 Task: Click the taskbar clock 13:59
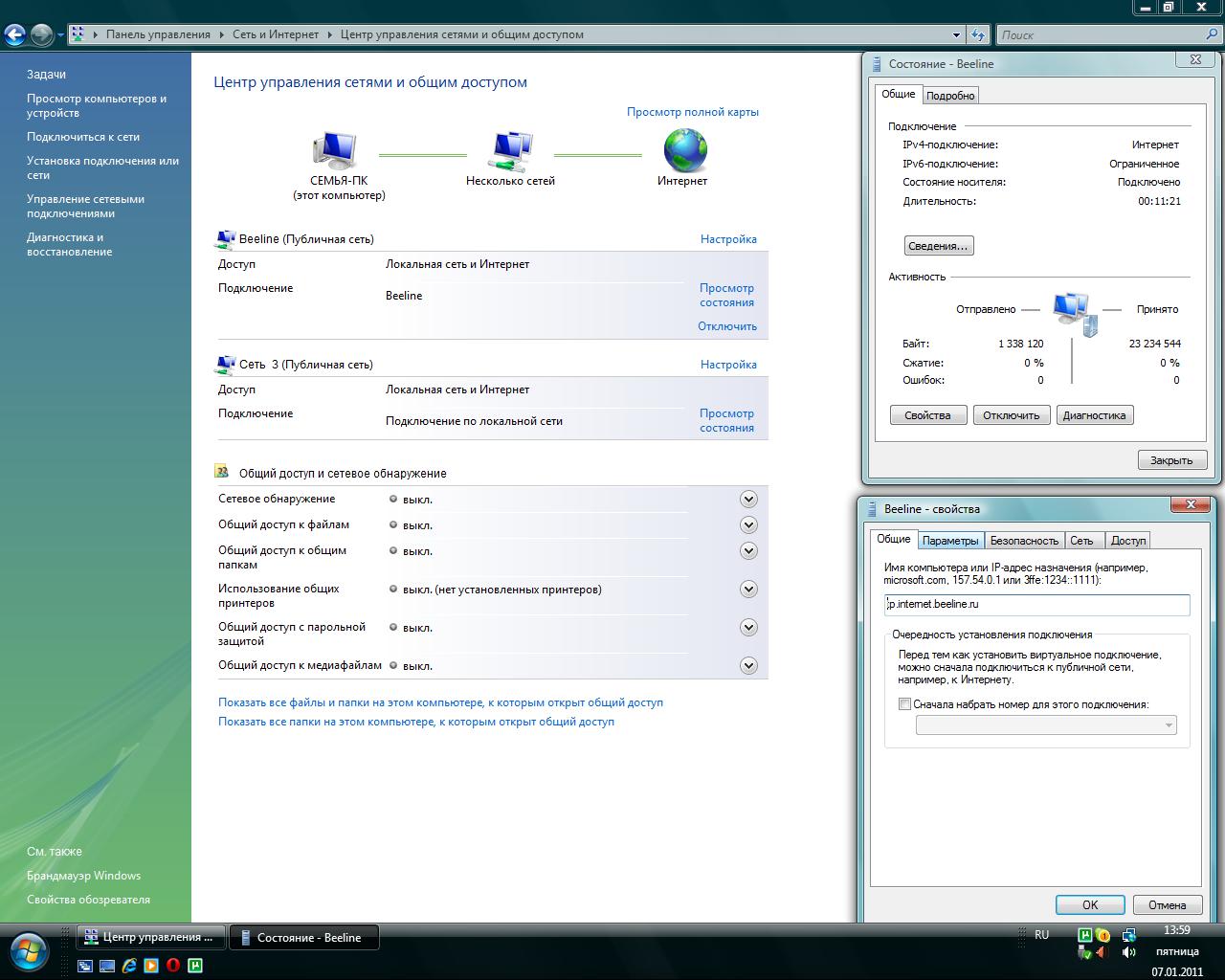pos(1176,930)
